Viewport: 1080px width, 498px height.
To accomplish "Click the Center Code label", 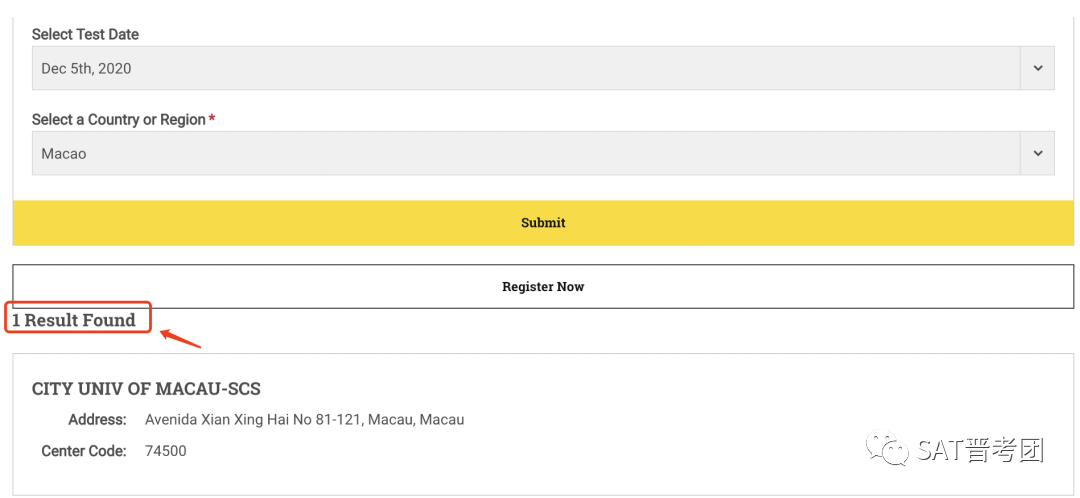I will pyautogui.click(x=84, y=451).
